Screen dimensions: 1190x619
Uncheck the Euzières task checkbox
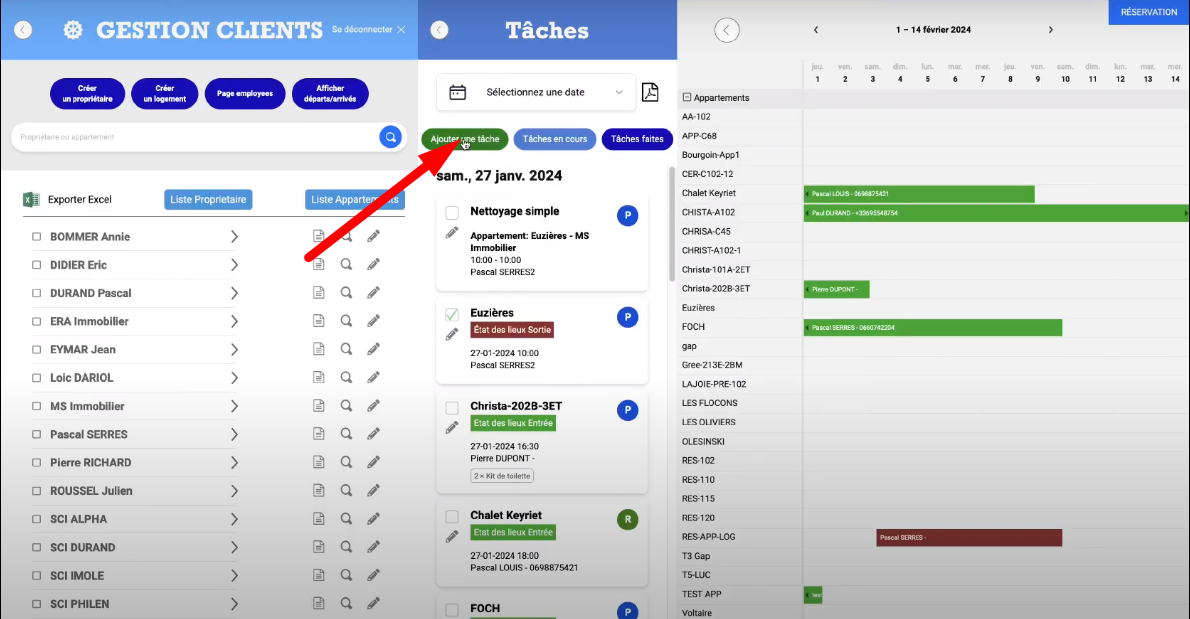click(452, 314)
